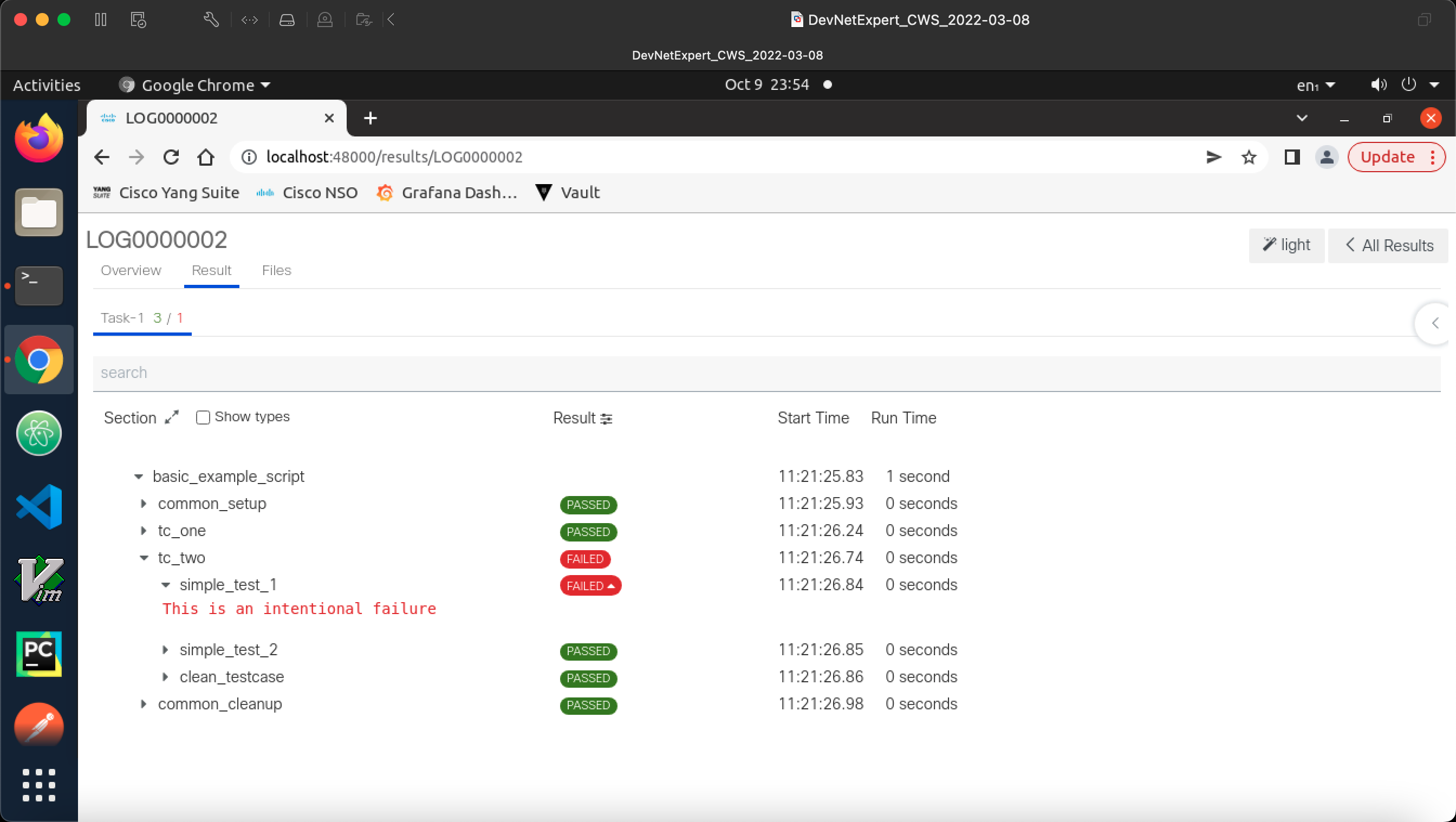Image resolution: width=1456 pixels, height=822 pixels.
Task: Switch to the Overview tab
Action: [x=131, y=271]
